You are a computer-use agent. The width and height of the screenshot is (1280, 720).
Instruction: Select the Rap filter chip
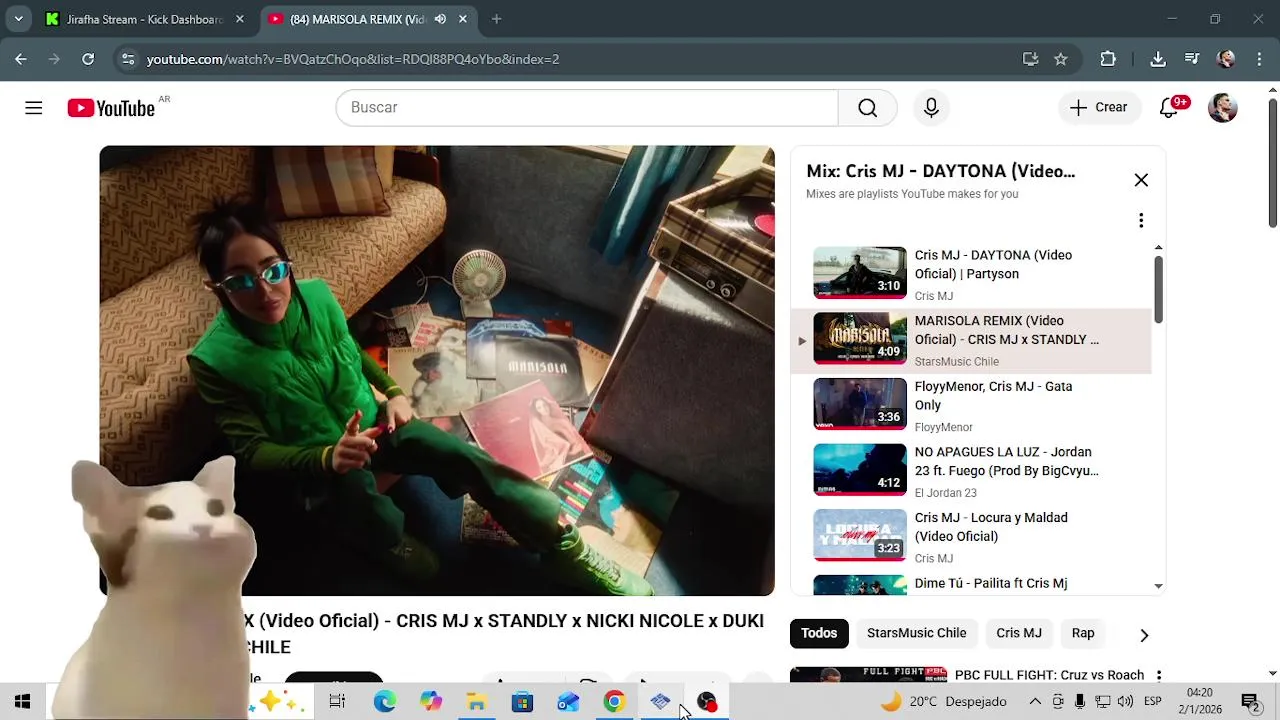[1083, 633]
